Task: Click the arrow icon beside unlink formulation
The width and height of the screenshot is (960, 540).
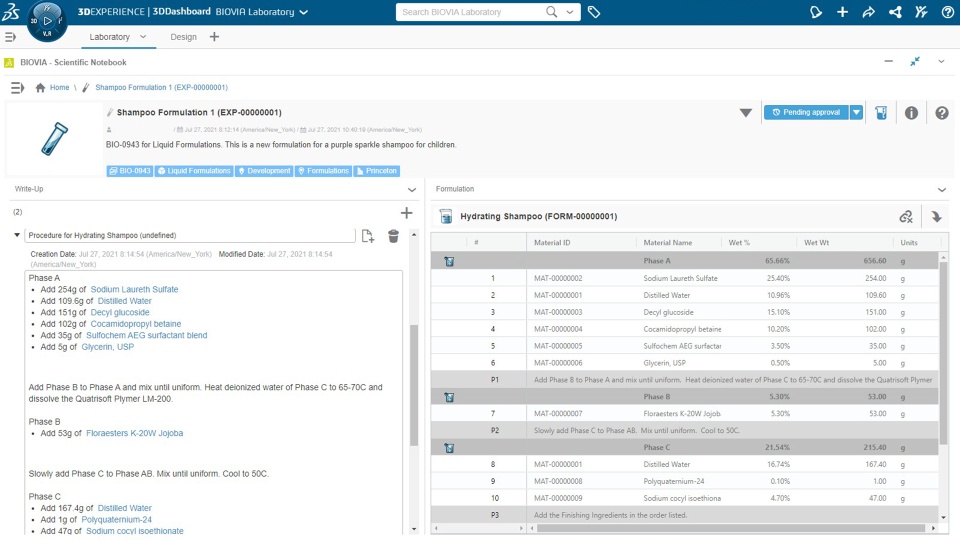Action: coord(936,216)
